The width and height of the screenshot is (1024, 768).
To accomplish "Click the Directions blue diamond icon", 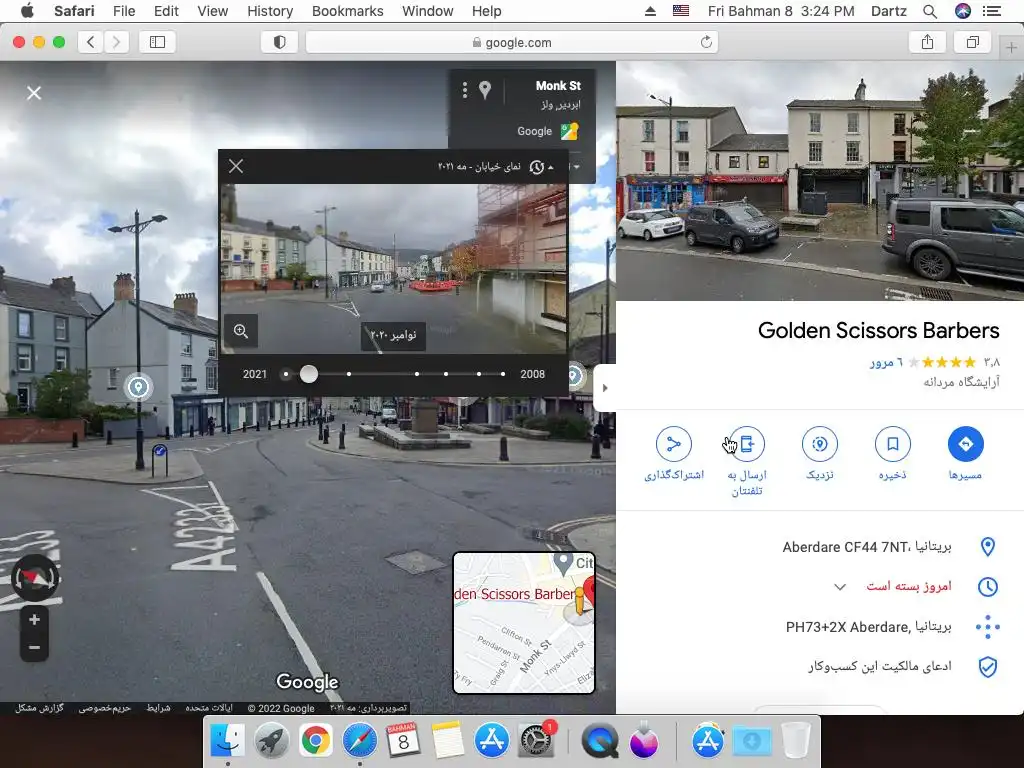I will point(965,443).
